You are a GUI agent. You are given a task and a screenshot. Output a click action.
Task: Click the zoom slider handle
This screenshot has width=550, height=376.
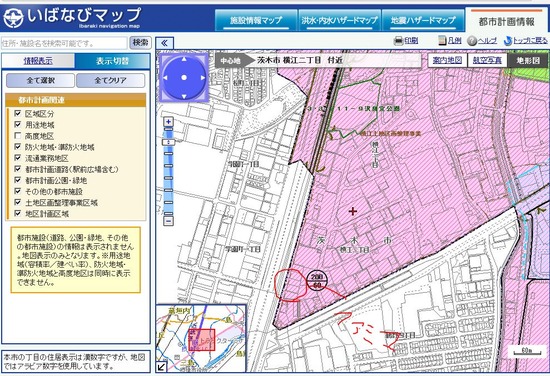click(169, 142)
